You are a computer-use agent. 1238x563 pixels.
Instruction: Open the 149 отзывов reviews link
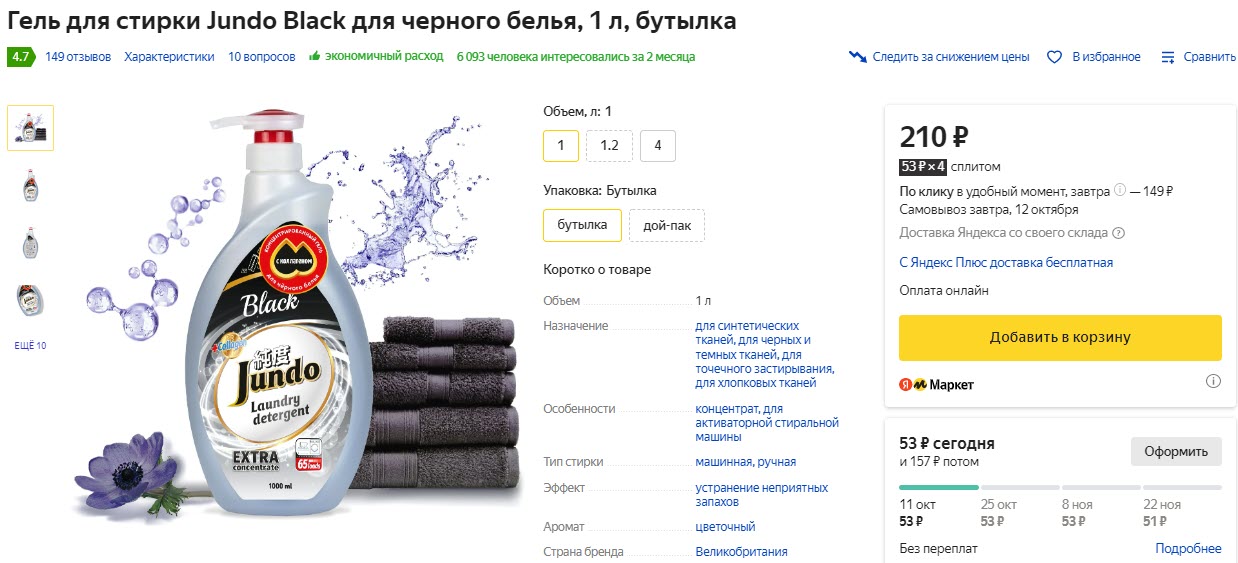tap(78, 57)
